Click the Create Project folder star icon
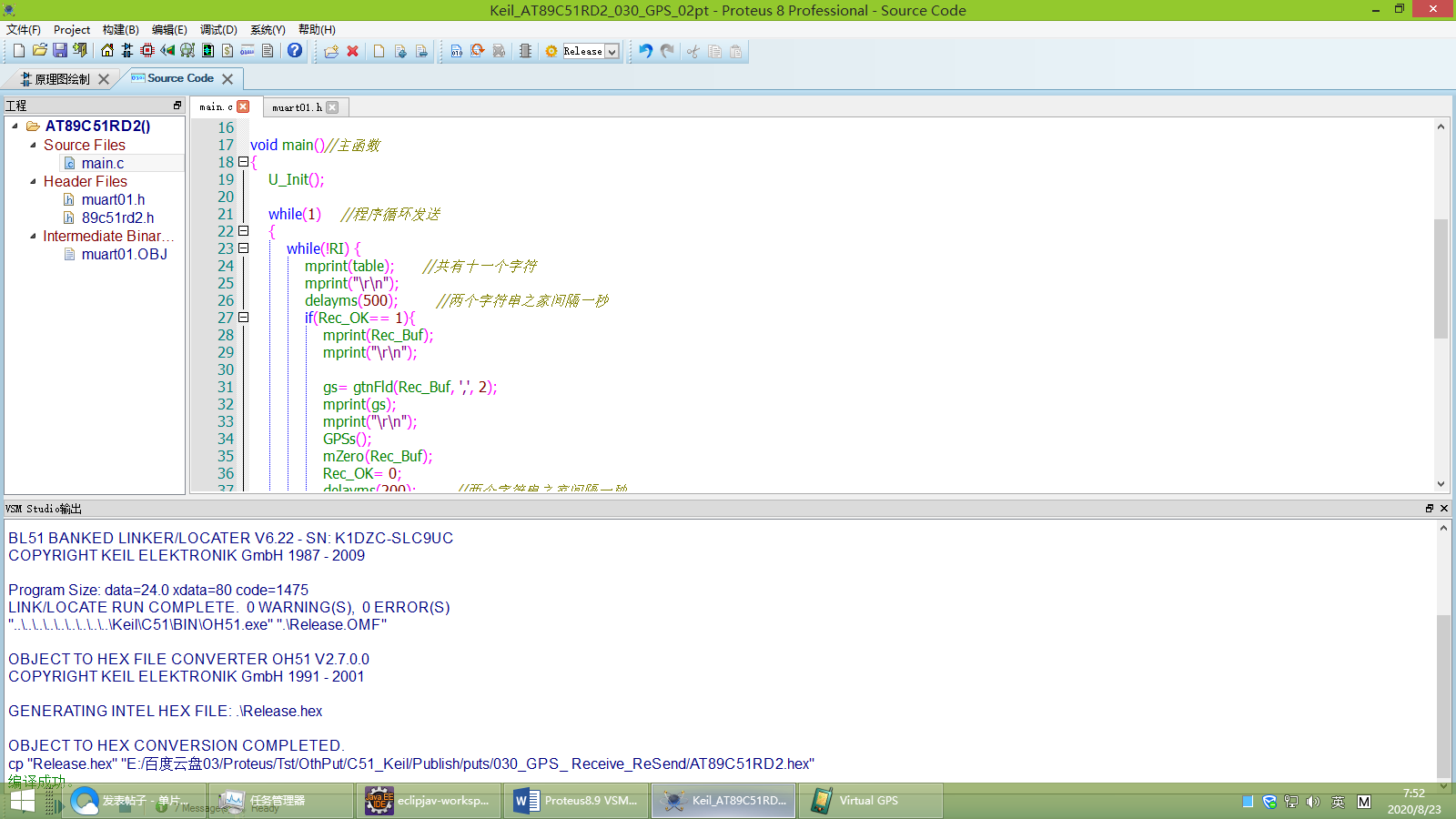Screen dimensions: 1456x819 [331, 51]
